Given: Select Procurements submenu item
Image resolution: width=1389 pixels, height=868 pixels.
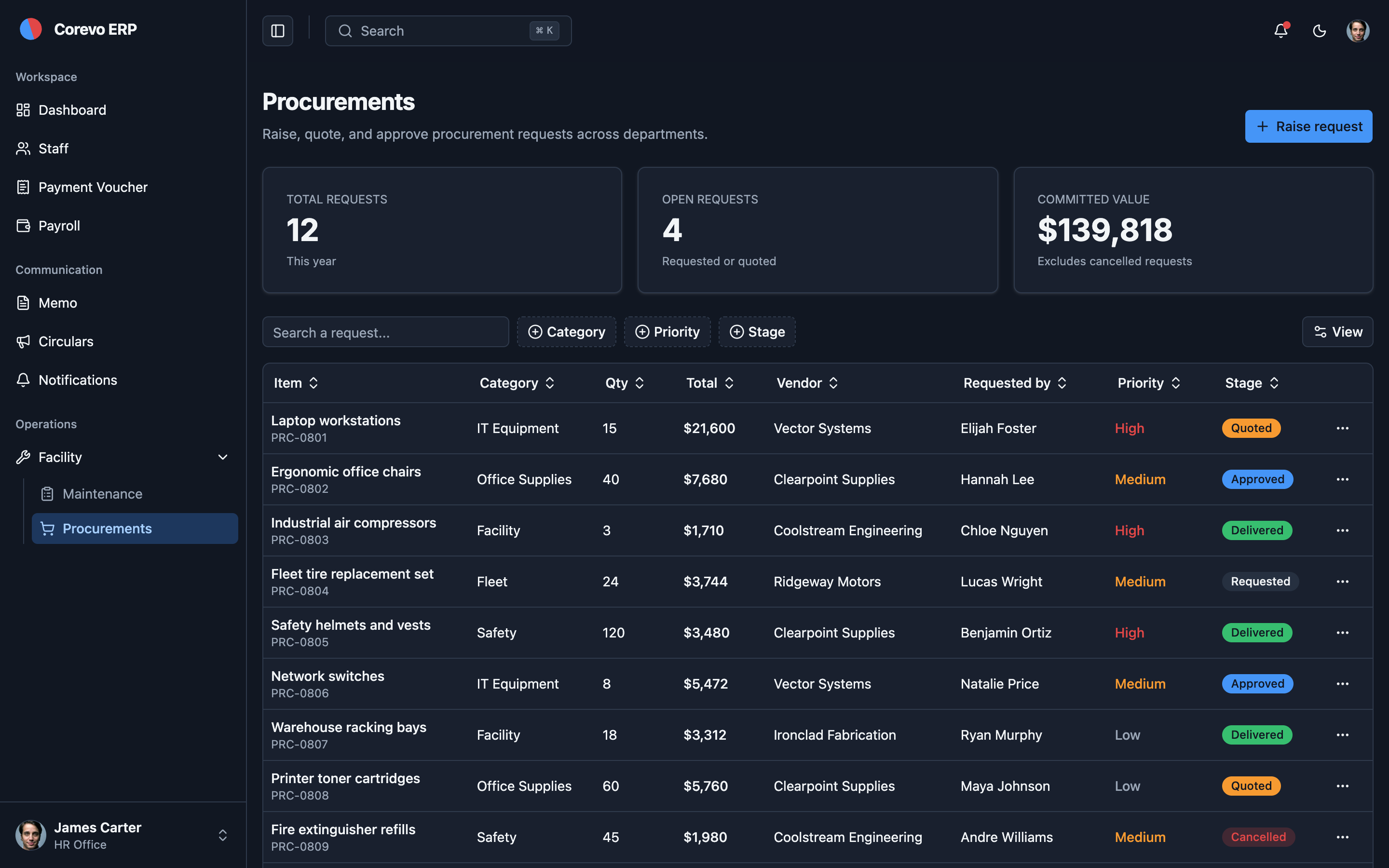Looking at the screenshot, I should pyautogui.click(x=135, y=529).
